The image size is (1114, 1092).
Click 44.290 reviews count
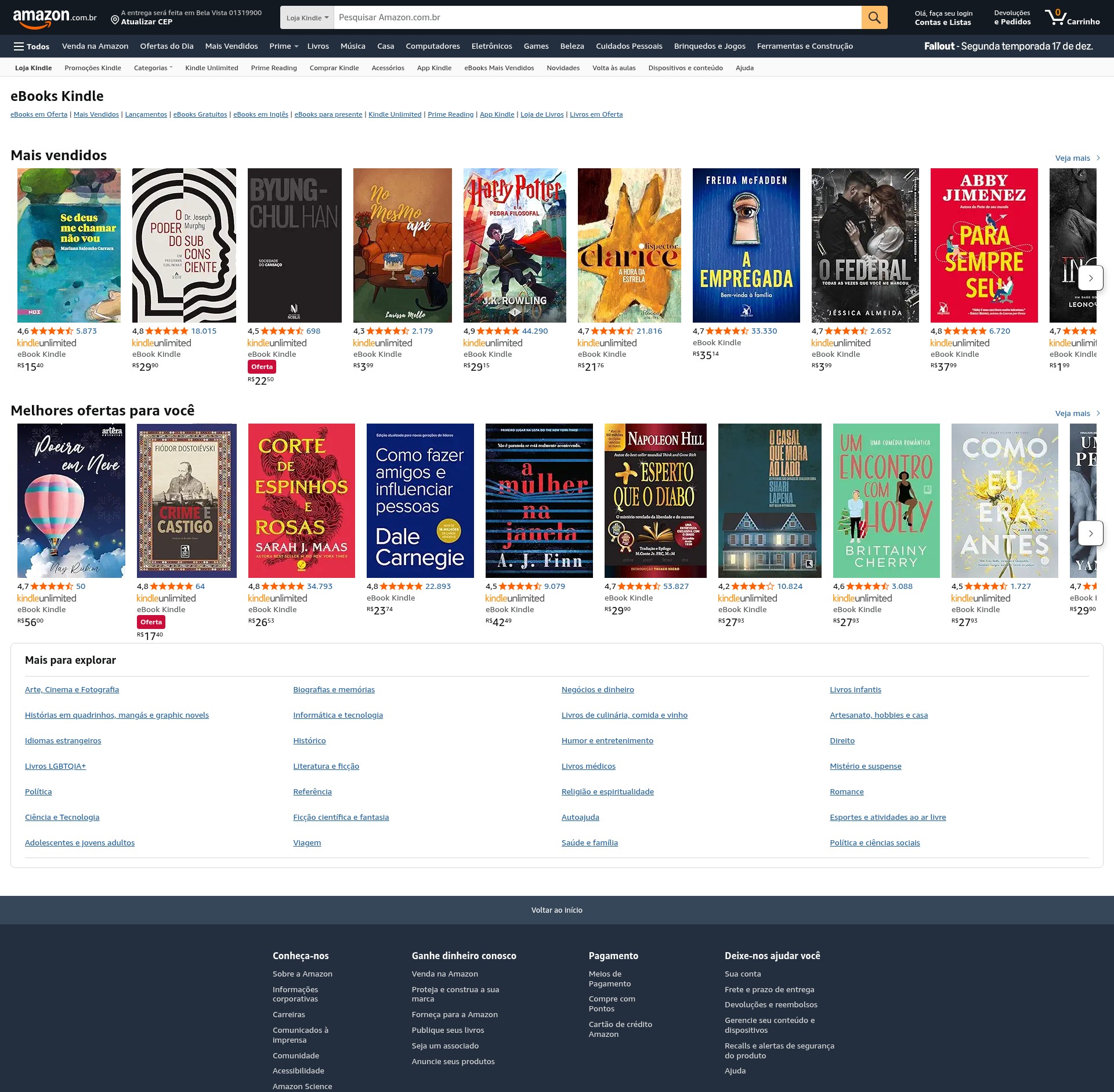(535, 331)
